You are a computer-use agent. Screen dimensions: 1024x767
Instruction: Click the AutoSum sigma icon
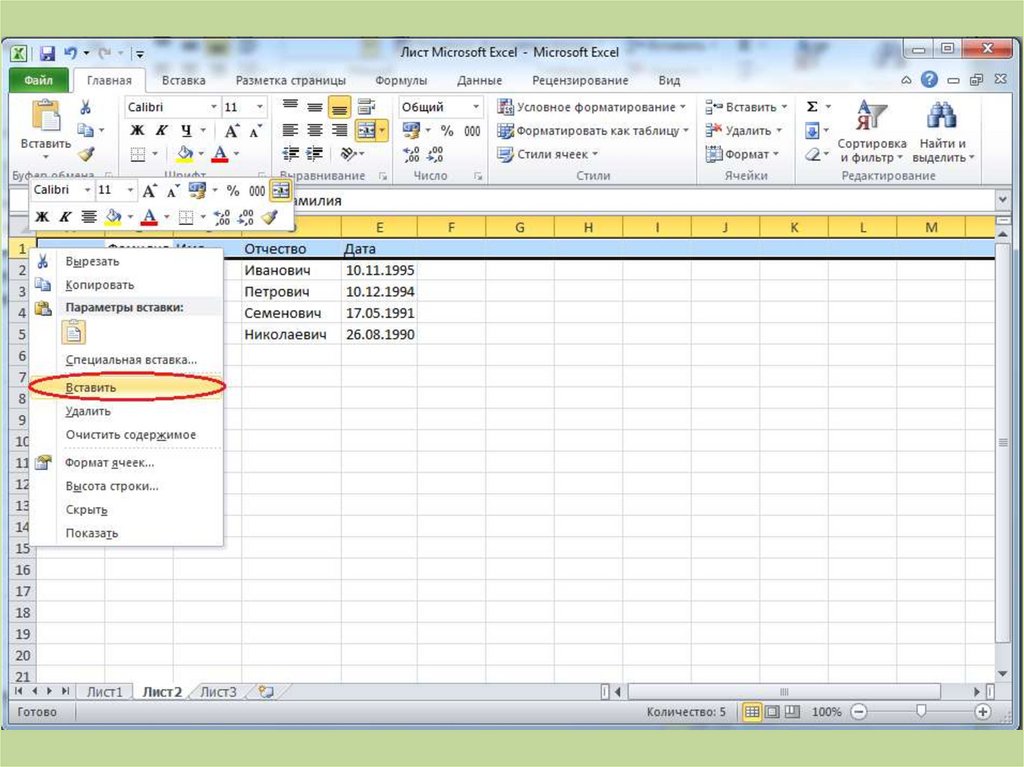tap(812, 107)
